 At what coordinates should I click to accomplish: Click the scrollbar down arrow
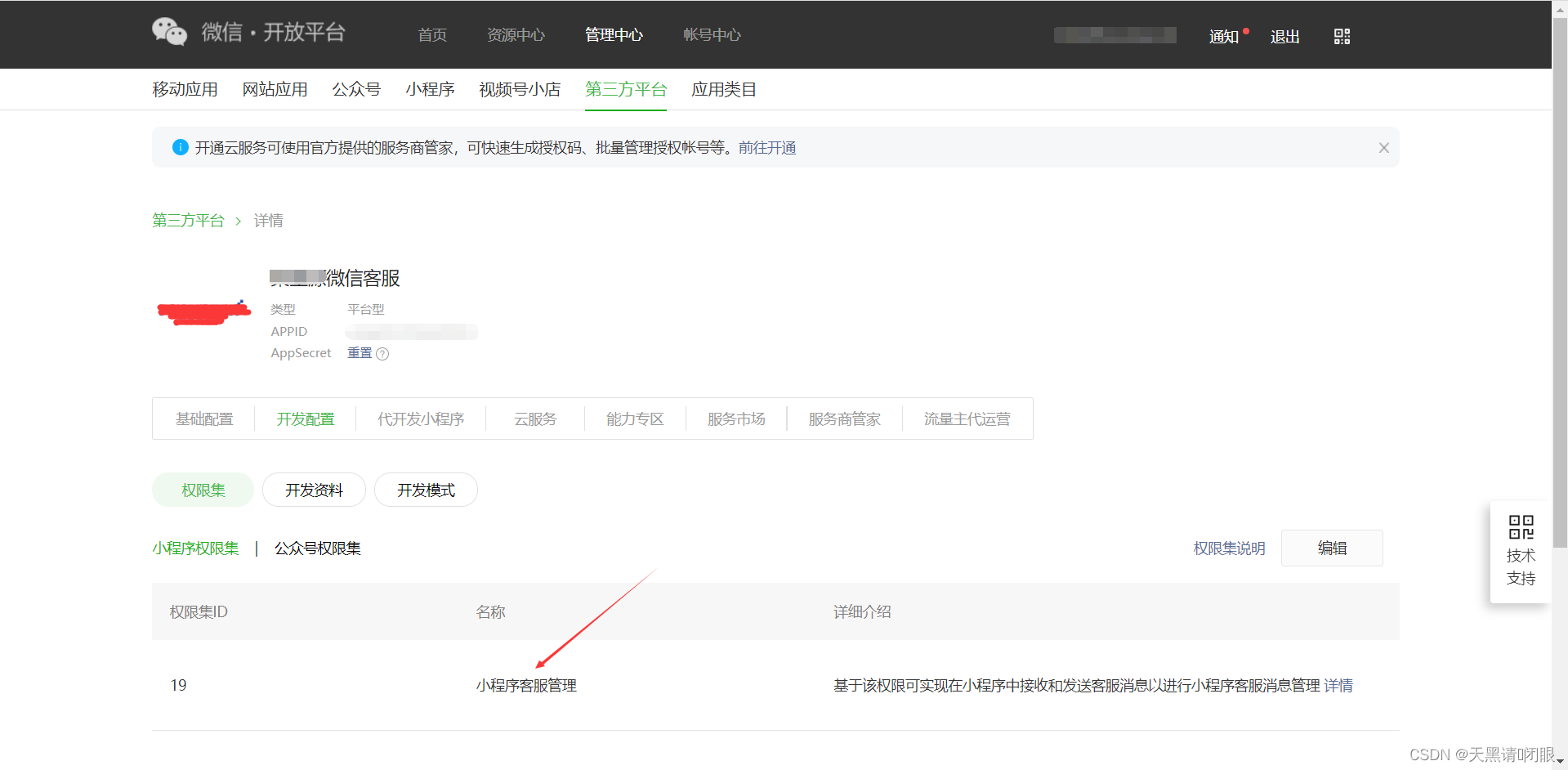[1560, 762]
